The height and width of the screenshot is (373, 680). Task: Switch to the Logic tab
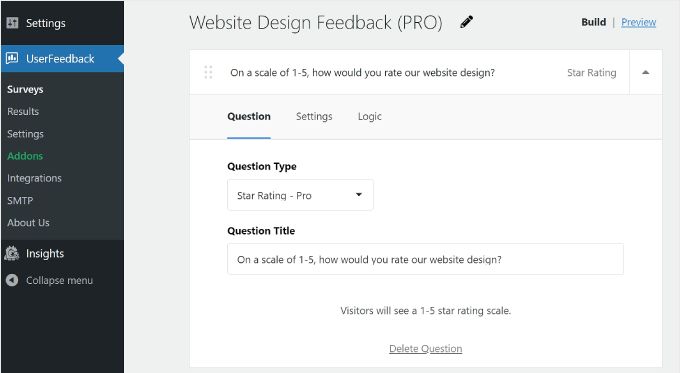click(x=369, y=116)
